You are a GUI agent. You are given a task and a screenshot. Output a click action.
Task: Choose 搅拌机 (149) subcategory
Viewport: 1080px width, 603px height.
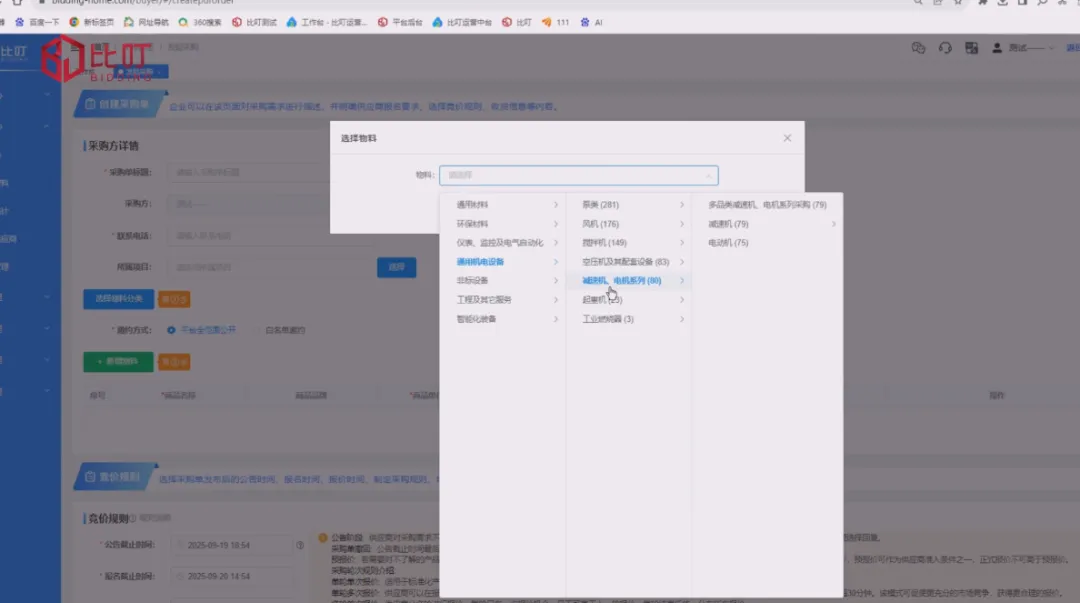604,243
